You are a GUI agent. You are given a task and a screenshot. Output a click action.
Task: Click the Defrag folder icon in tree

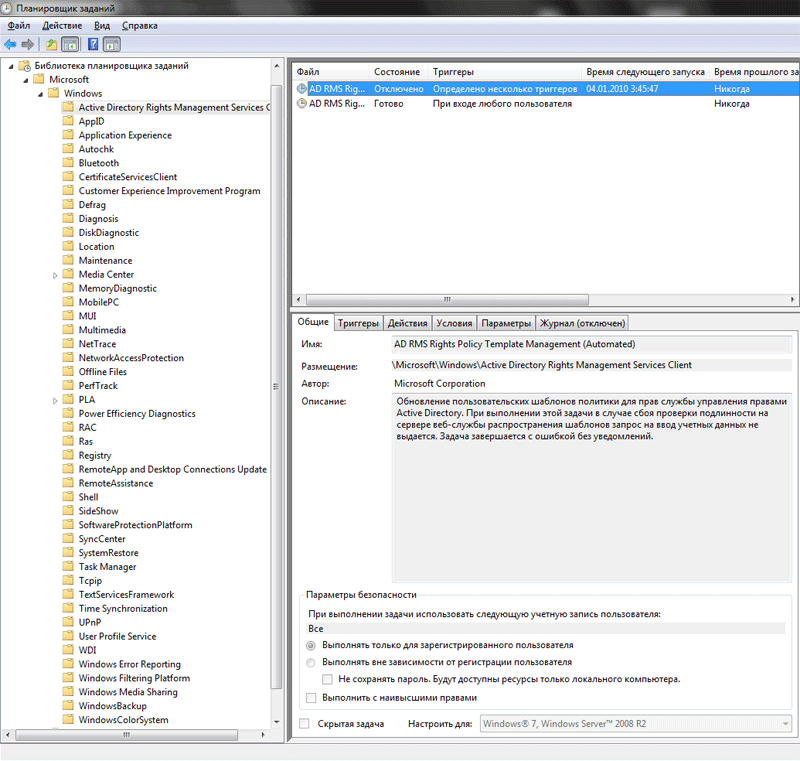coord(68,205)
